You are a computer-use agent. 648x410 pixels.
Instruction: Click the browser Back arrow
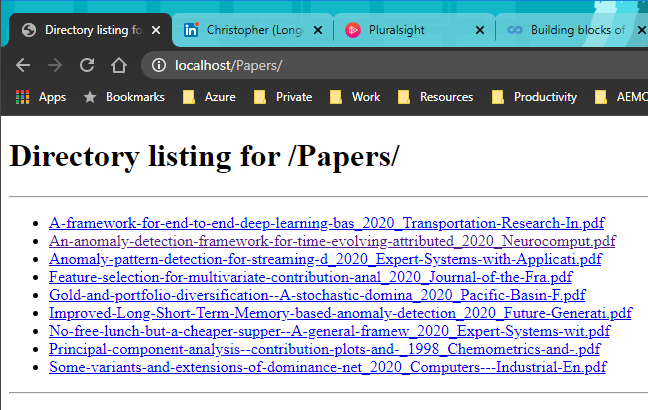(x=23, y=65)
